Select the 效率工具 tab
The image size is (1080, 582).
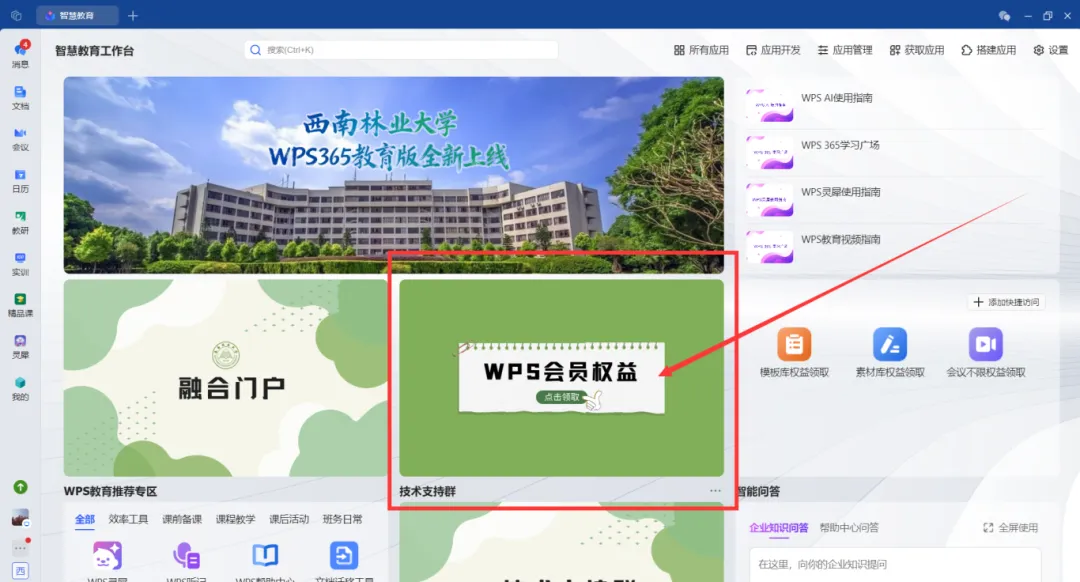128,519
